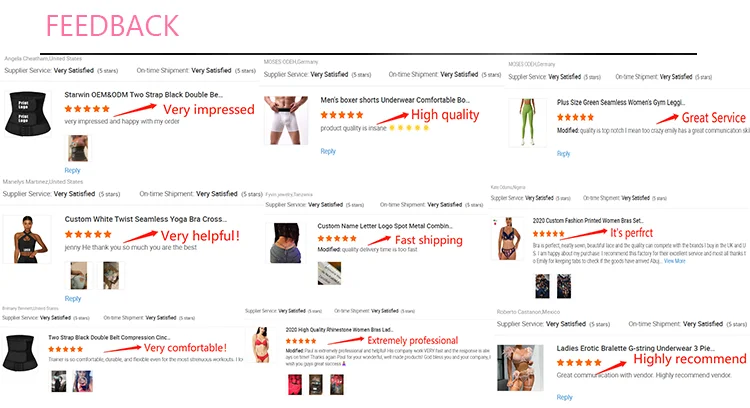Click Reply under the Ladies Erotic Bralette review

(564, 397)
